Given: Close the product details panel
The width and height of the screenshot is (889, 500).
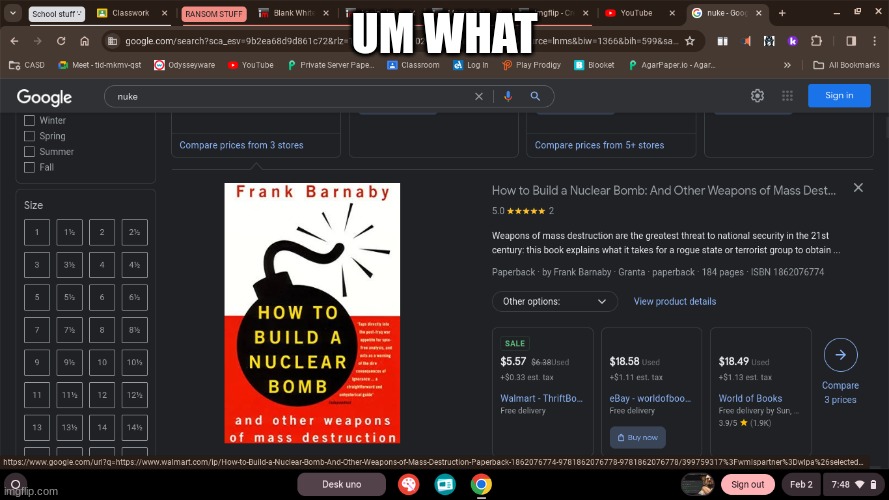Looking at the screenshot, I should pyautogui.click(x=858, y=188).
